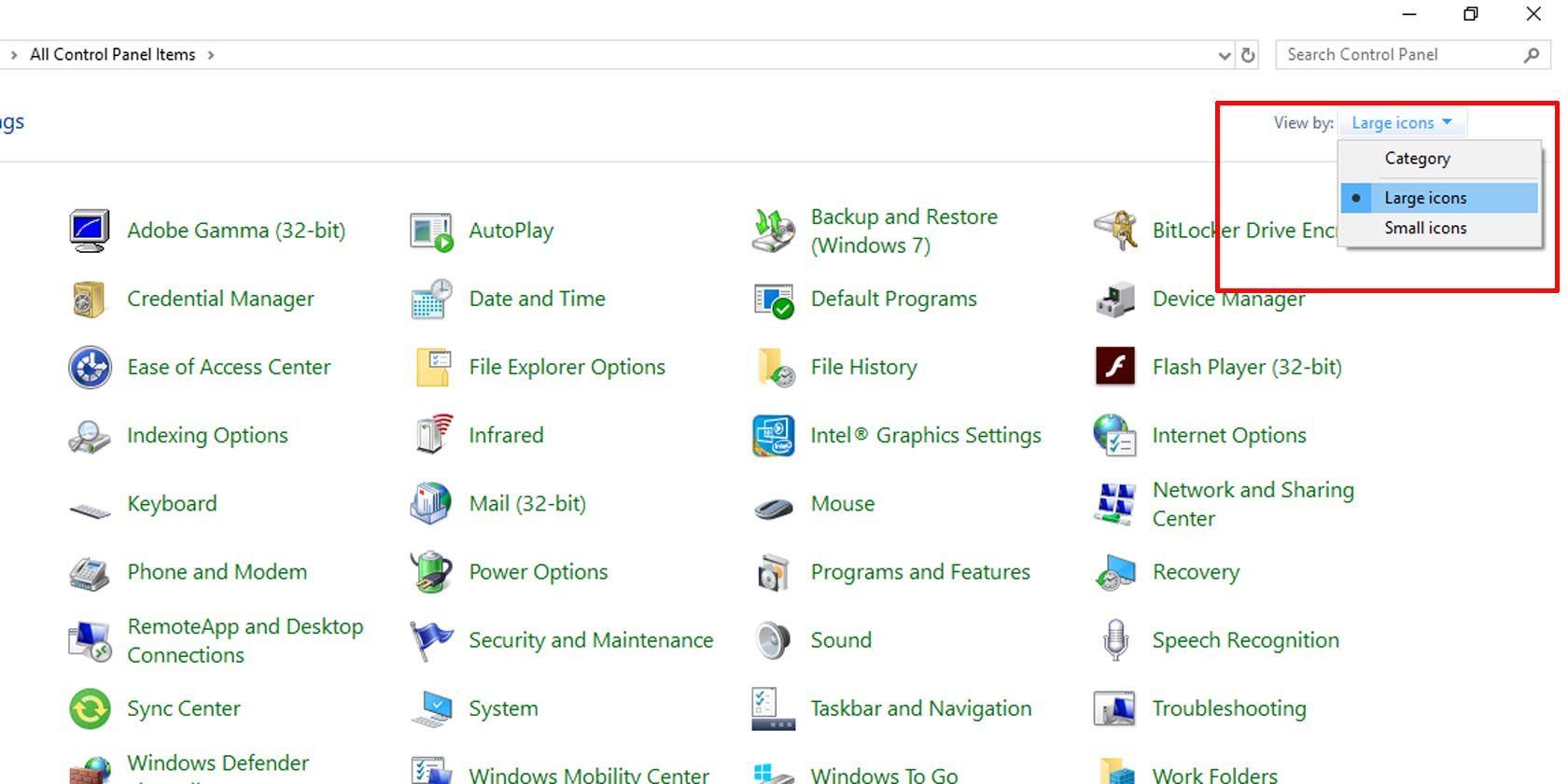Open the View by Large icons dropdown

coord(1401,122)
